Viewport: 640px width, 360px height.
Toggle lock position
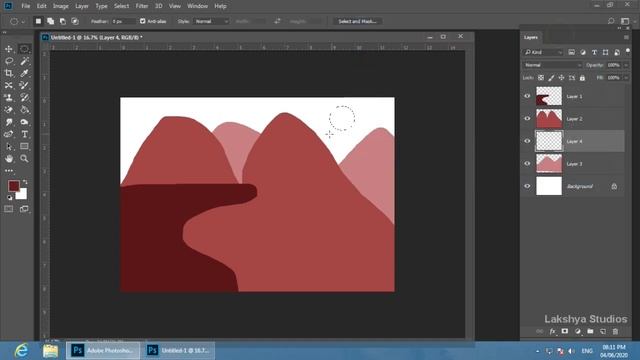pyautogui.click(x=561, y=78)
